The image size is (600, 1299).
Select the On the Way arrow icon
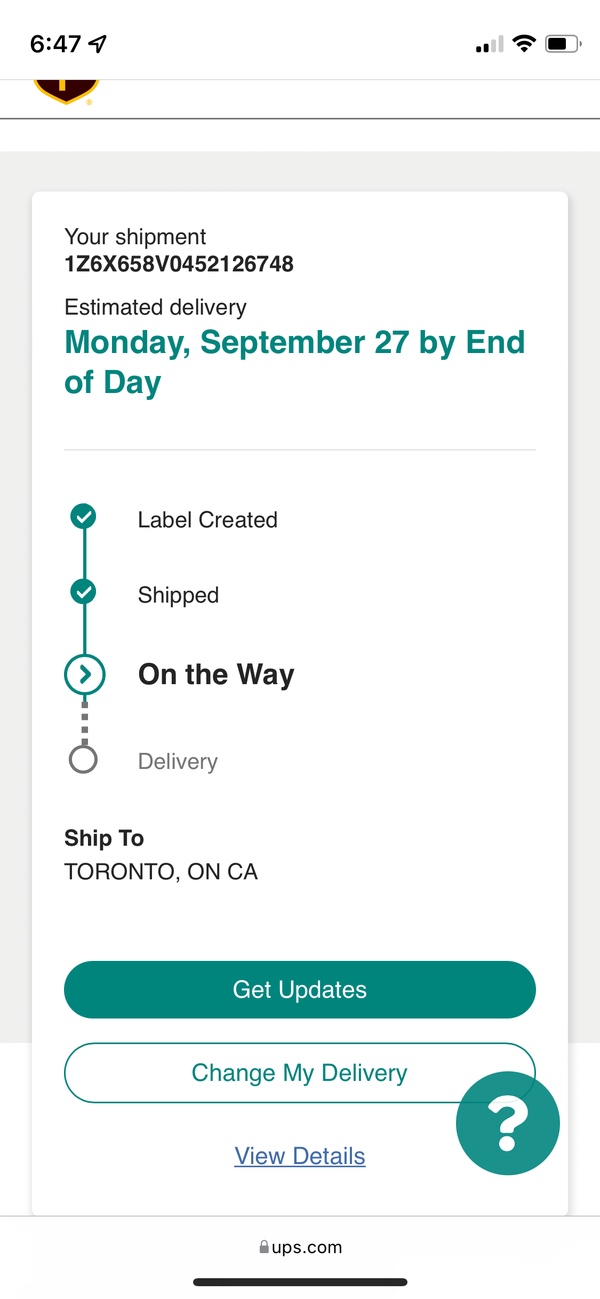click(x=84, y=675)
